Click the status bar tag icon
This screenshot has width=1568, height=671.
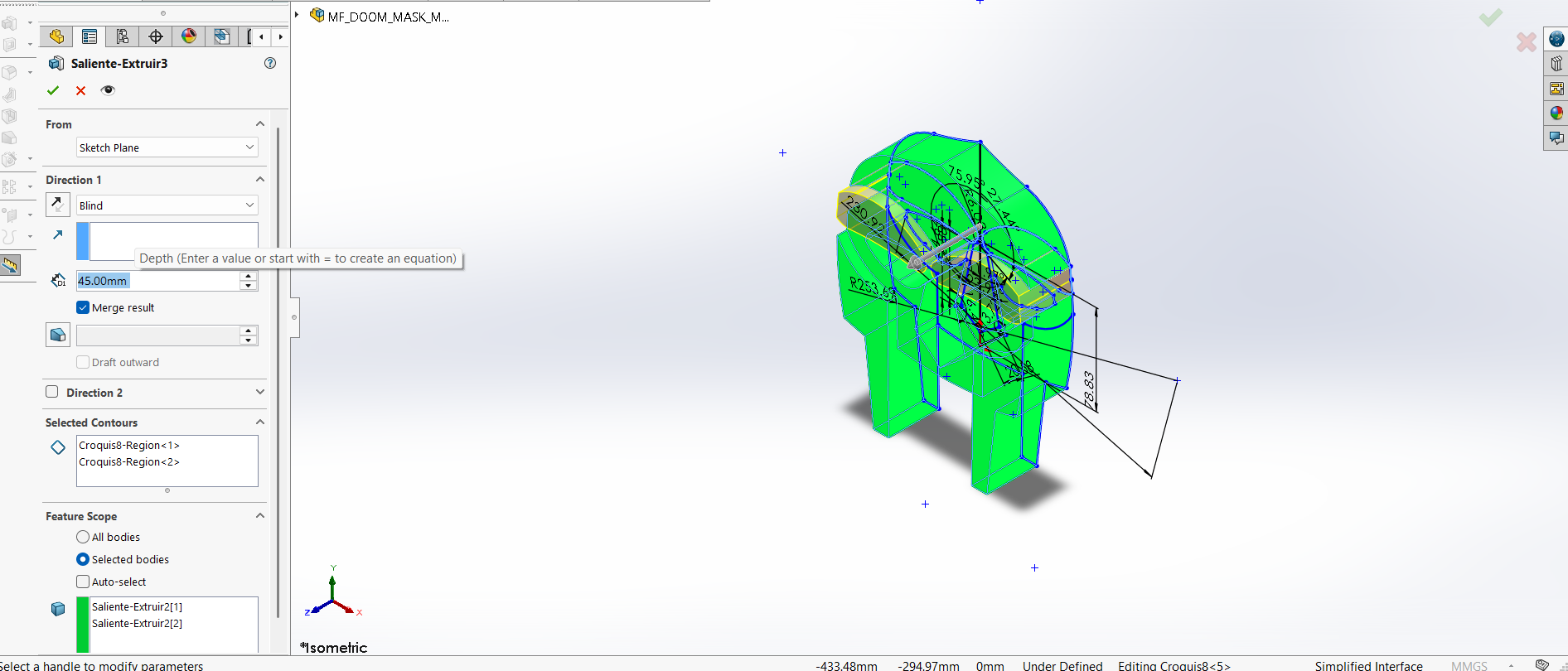coord(1541,664)
